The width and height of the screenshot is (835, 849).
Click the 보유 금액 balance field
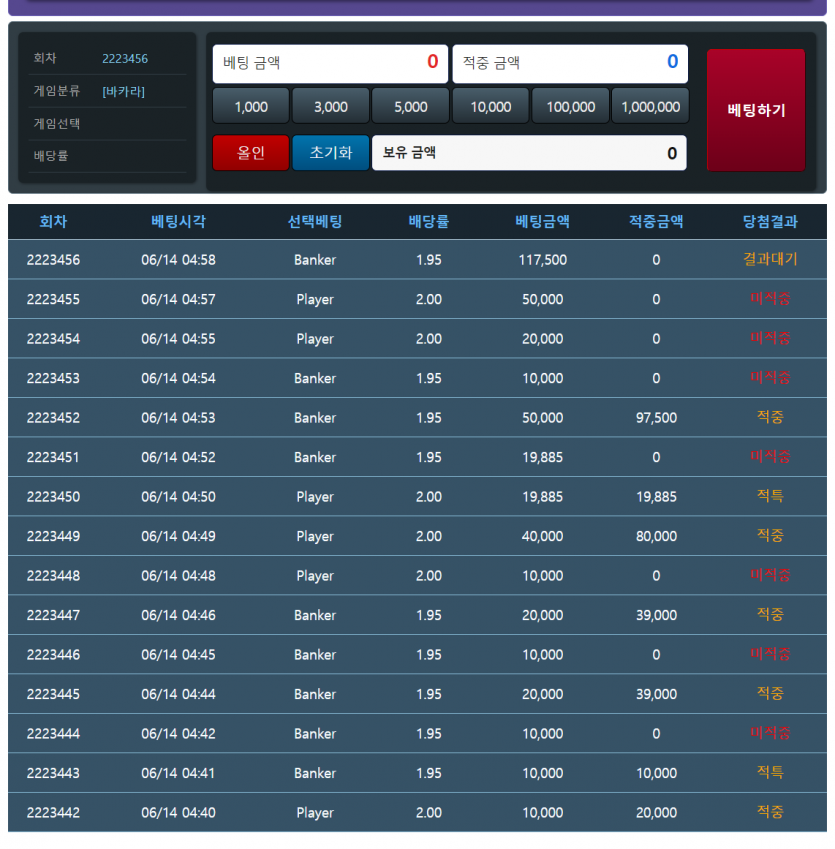tap(529, 153)
